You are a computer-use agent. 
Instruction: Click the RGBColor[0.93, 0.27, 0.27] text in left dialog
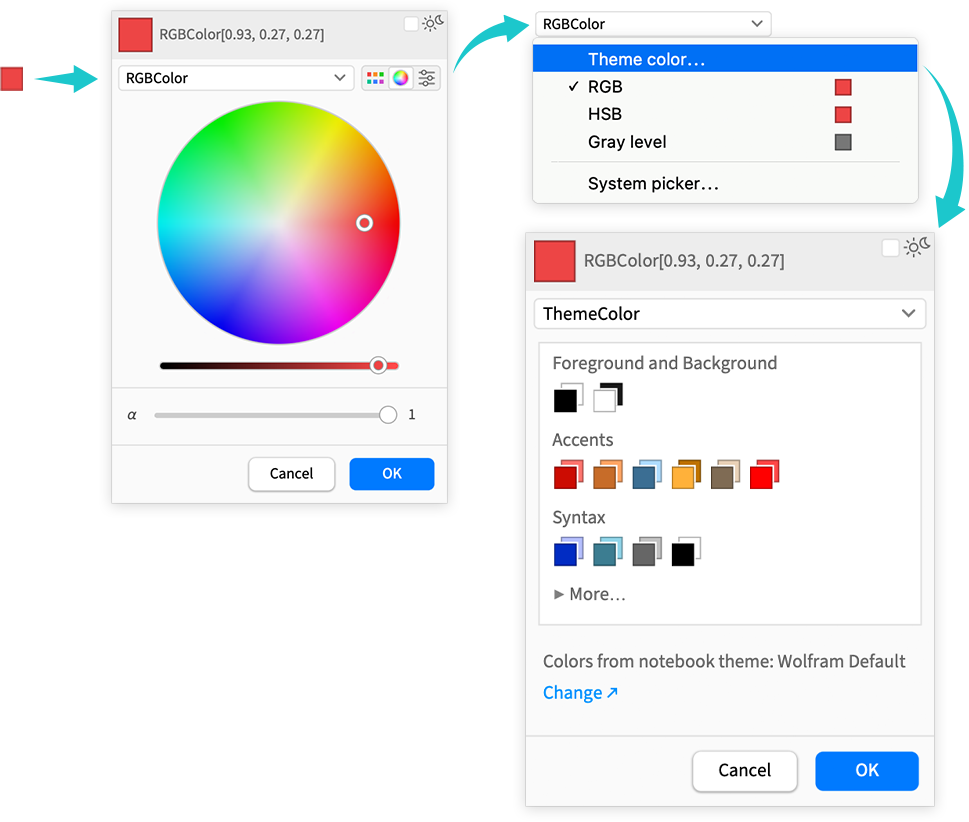coord(242,35)
